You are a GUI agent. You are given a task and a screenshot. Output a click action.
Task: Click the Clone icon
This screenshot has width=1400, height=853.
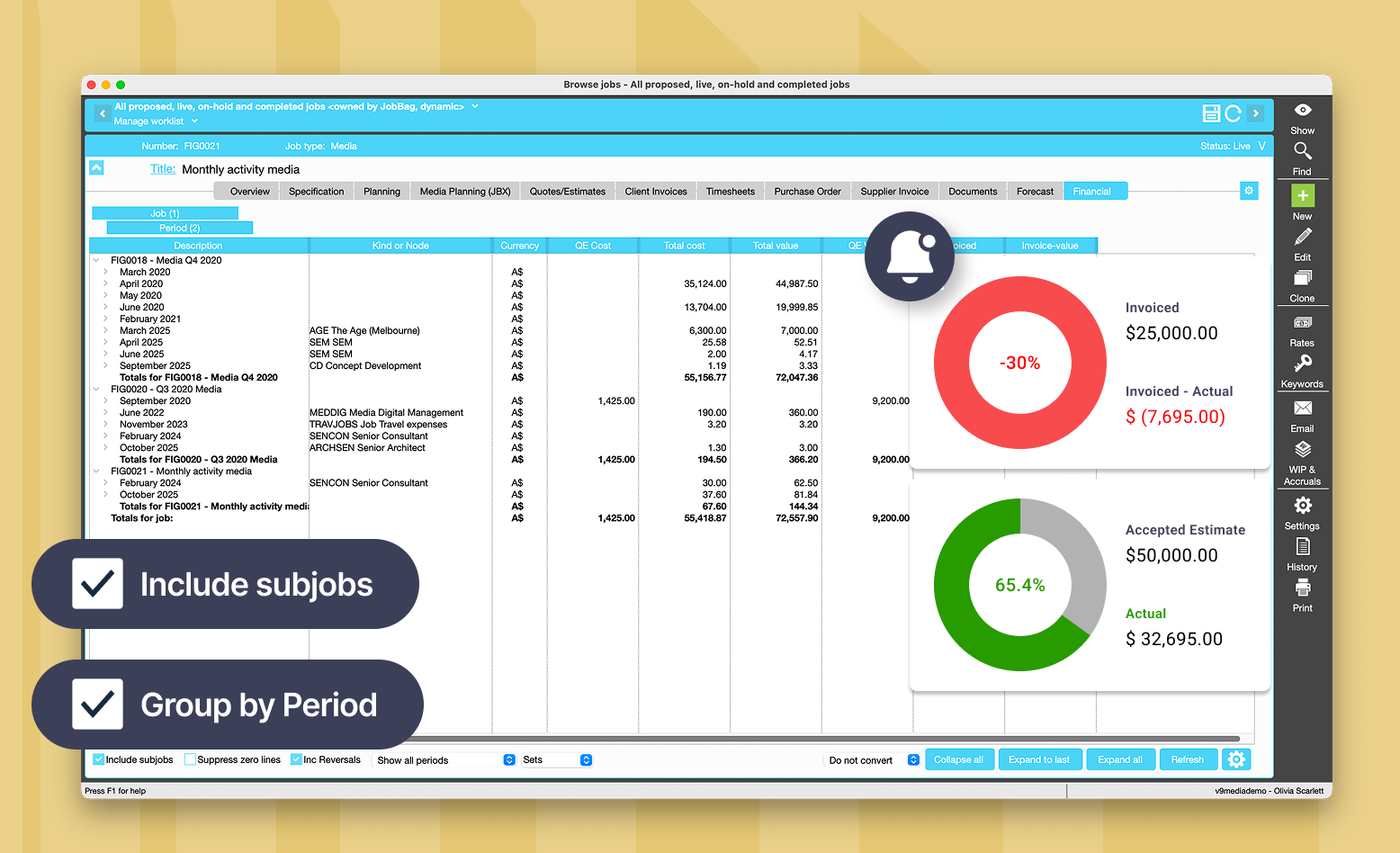(1302, 278)
